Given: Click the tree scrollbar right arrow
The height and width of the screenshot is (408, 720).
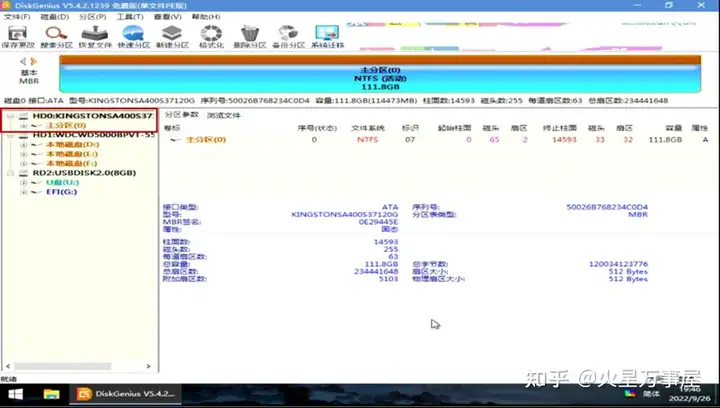Looking at the screenshot, I should click(x=148, y=366).
